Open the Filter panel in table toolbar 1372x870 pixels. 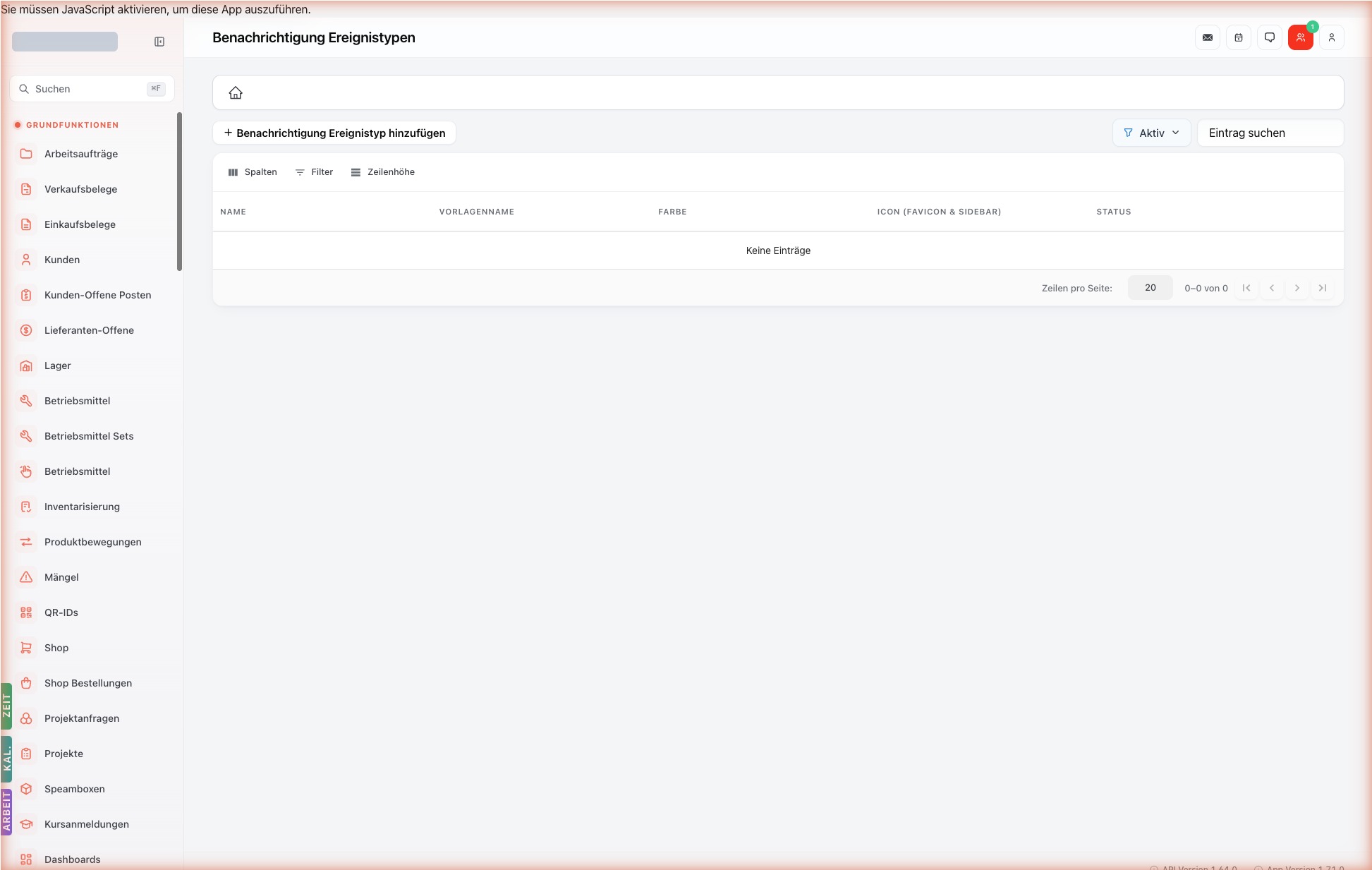point(314,172)
